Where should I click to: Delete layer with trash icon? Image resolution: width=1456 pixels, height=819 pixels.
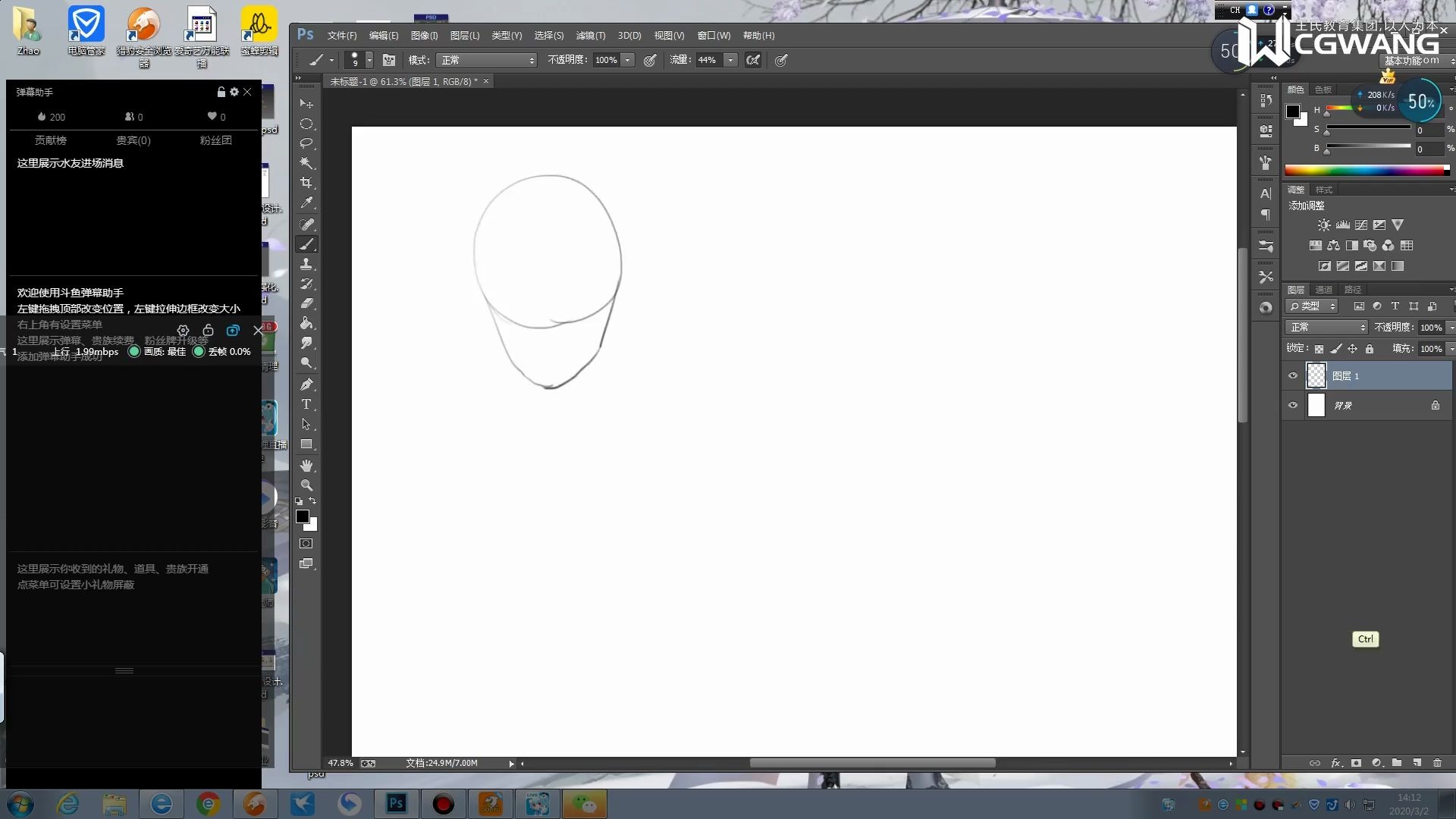click(1437, 763)
